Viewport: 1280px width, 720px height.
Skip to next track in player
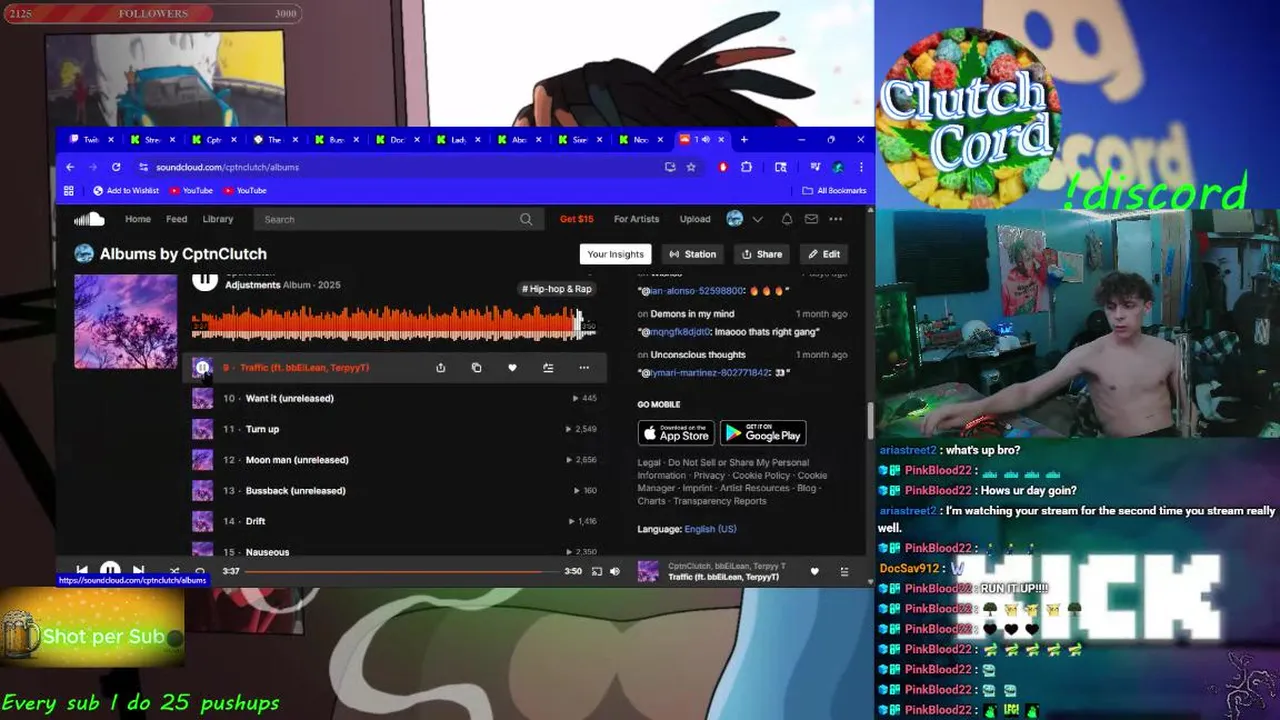139,571
